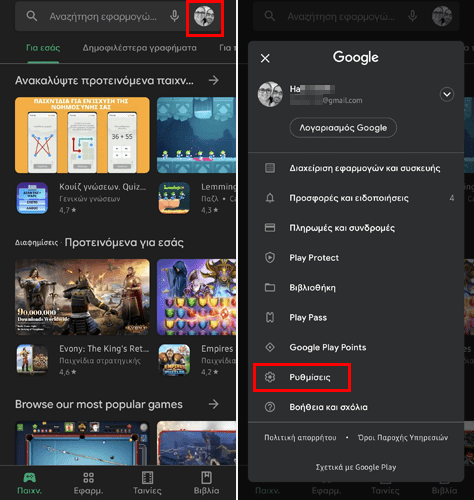474x500 pixels.
Task: Tap the microphone icon in left search bar
Action: 174,16
